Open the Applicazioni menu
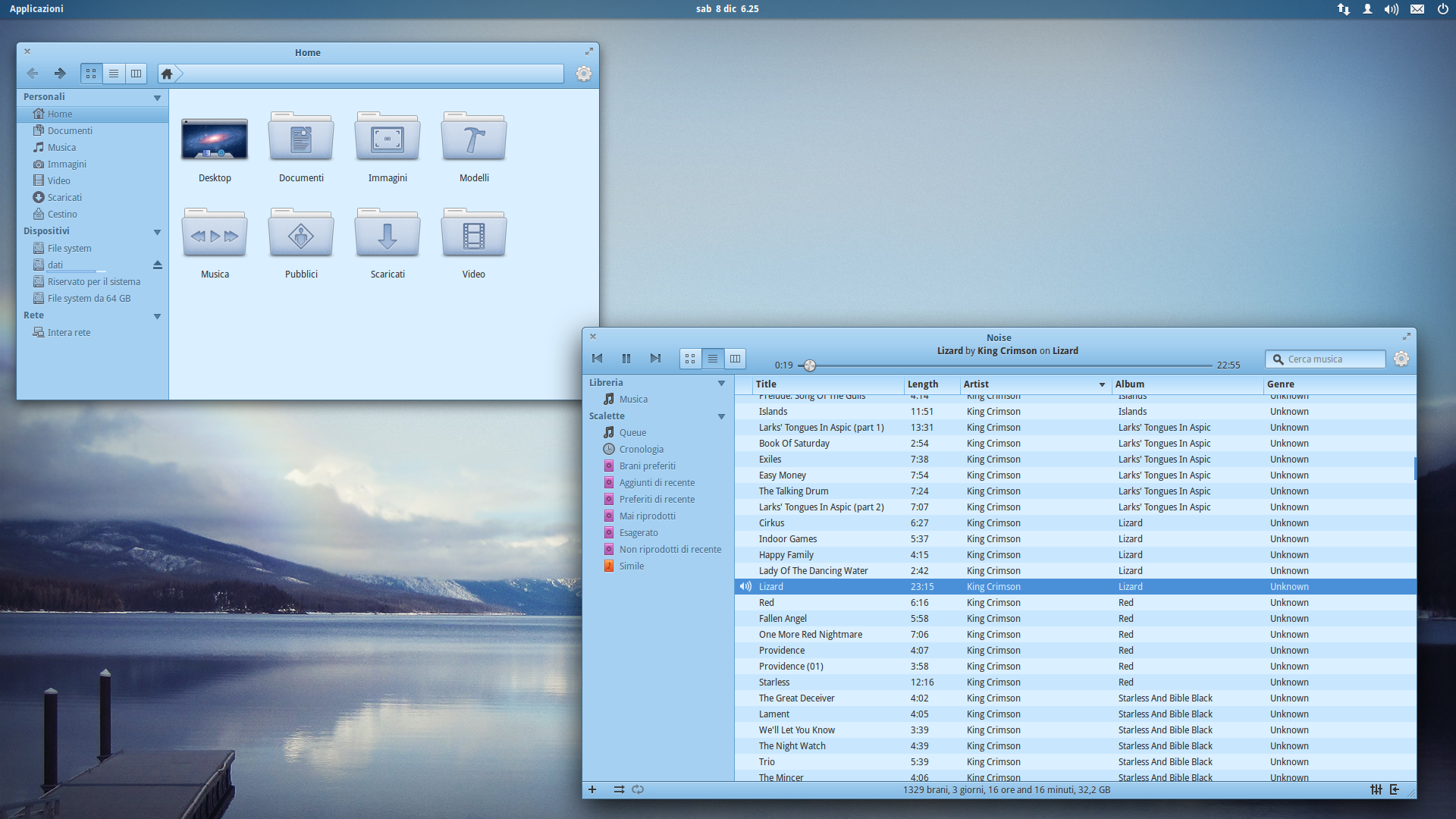The height and width of the screenshot is (819, 1456). coord(36,9)
